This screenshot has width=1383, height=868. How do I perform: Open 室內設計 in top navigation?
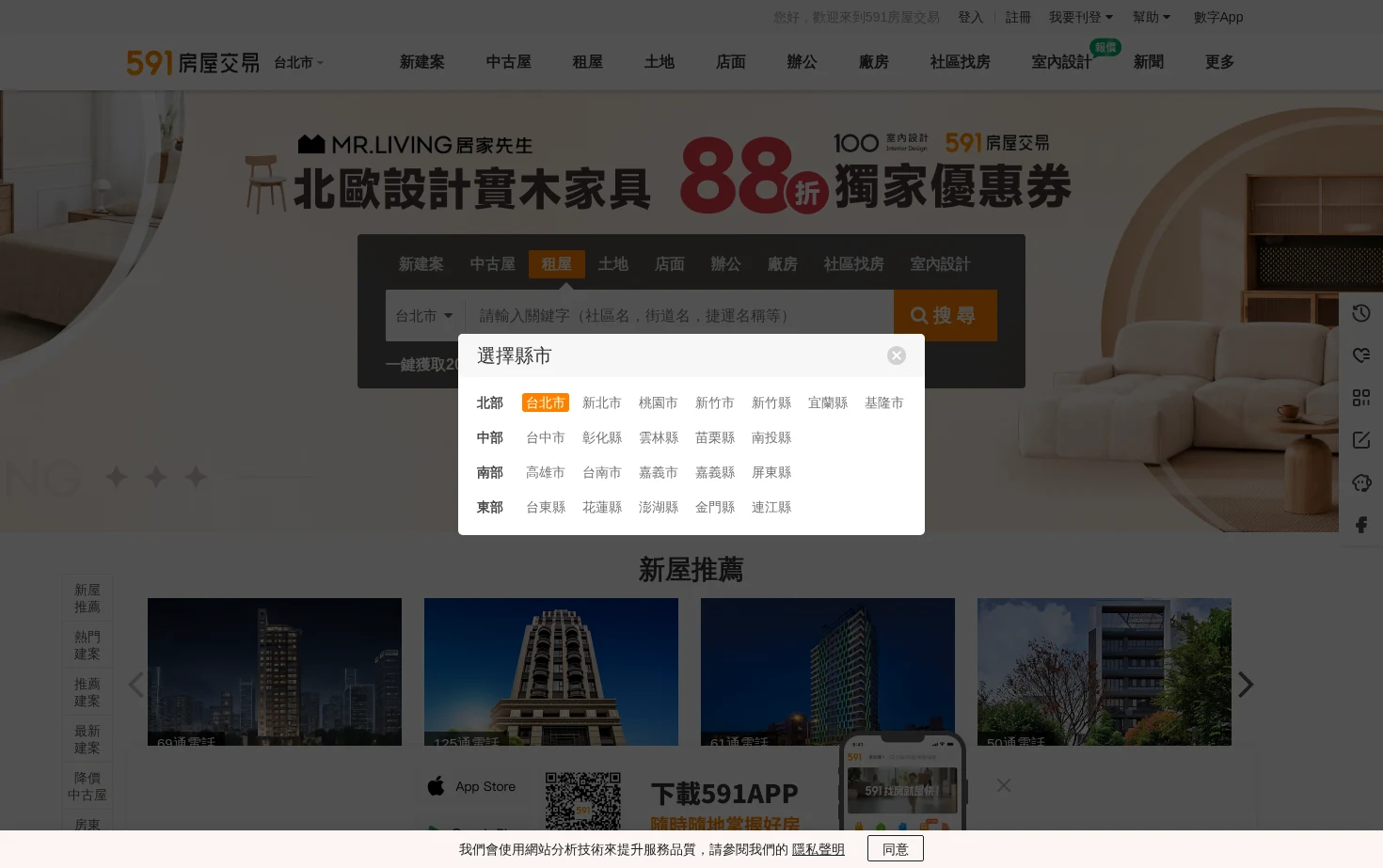[x=1061, y=62]
